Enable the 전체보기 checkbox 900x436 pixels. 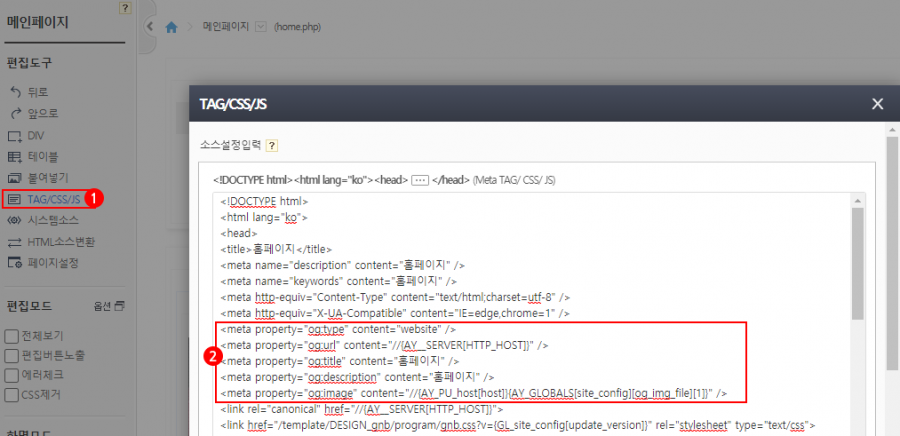12,336
